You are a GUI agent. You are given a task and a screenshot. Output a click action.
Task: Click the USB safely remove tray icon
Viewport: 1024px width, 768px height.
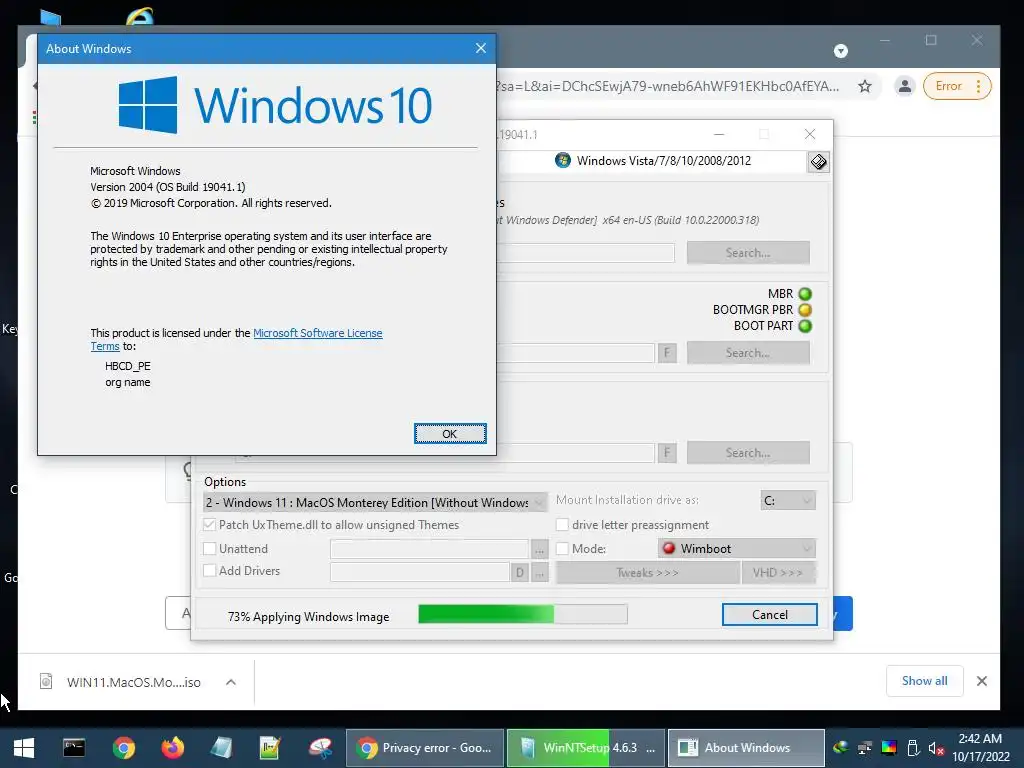[913, 748]
